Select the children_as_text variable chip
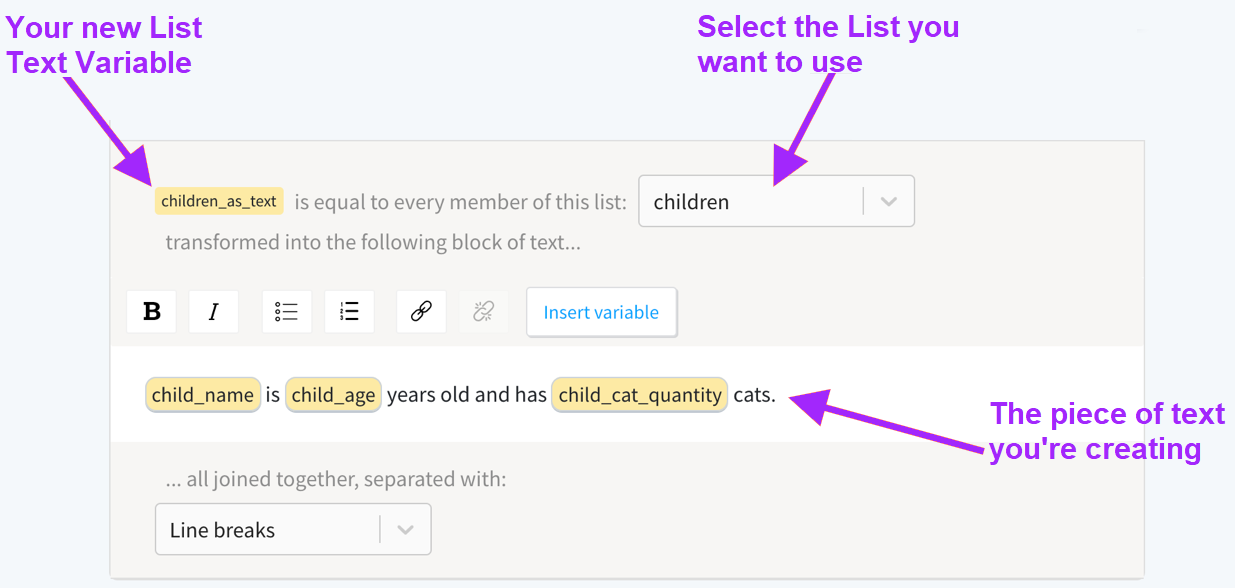 click(219, 200)
